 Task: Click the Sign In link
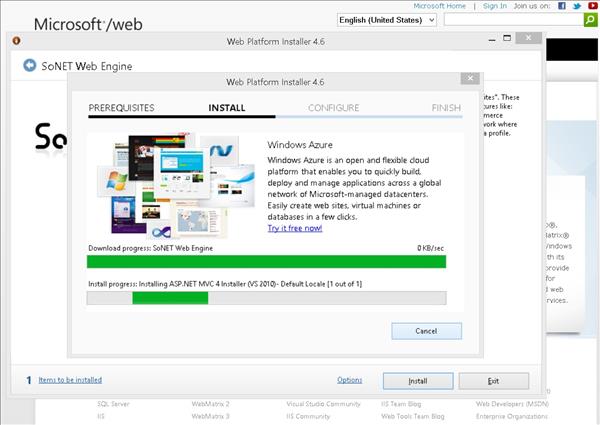[495, 6]
